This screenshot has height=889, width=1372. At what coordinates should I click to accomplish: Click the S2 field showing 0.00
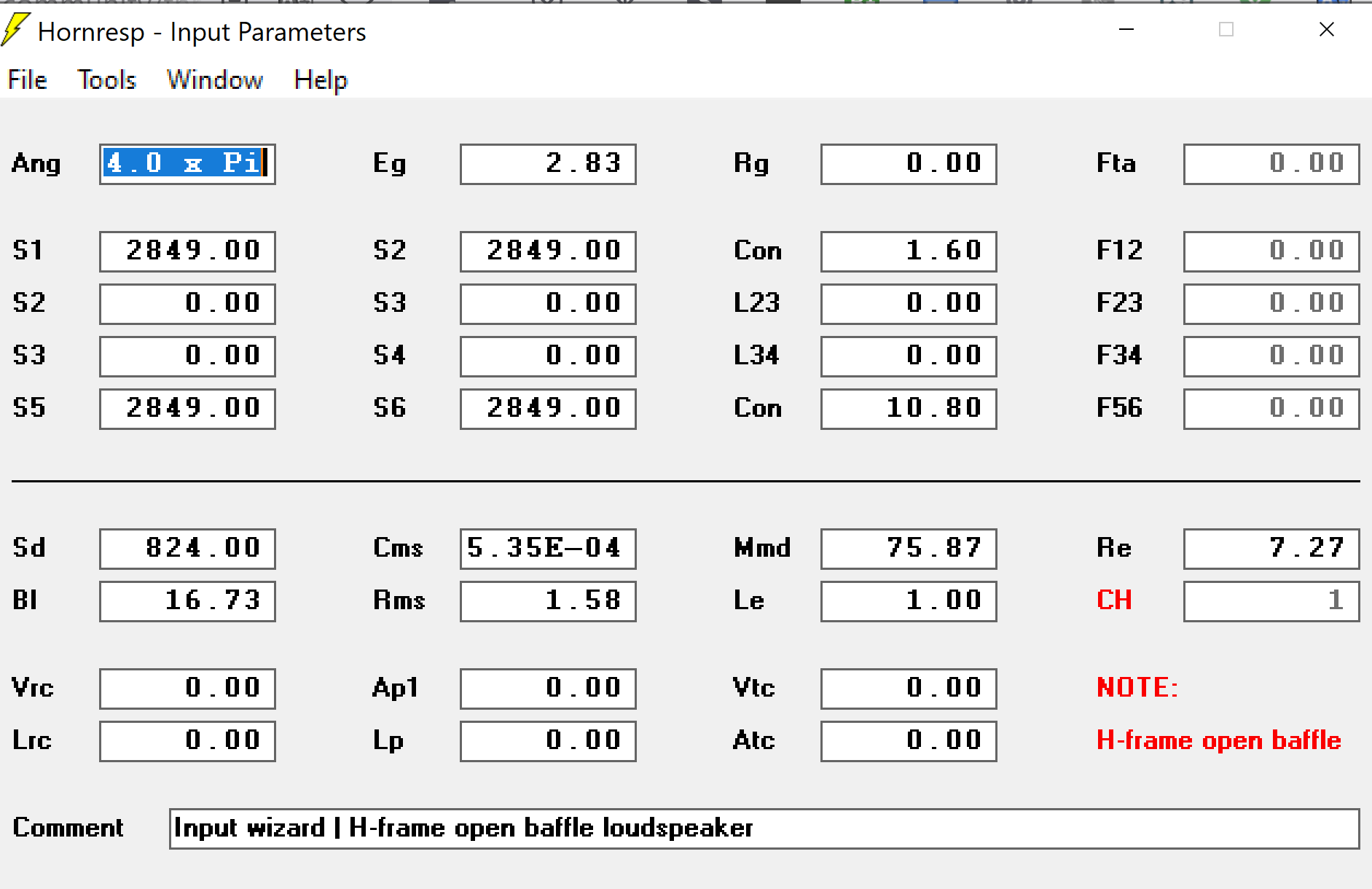(x=187, y=304)
